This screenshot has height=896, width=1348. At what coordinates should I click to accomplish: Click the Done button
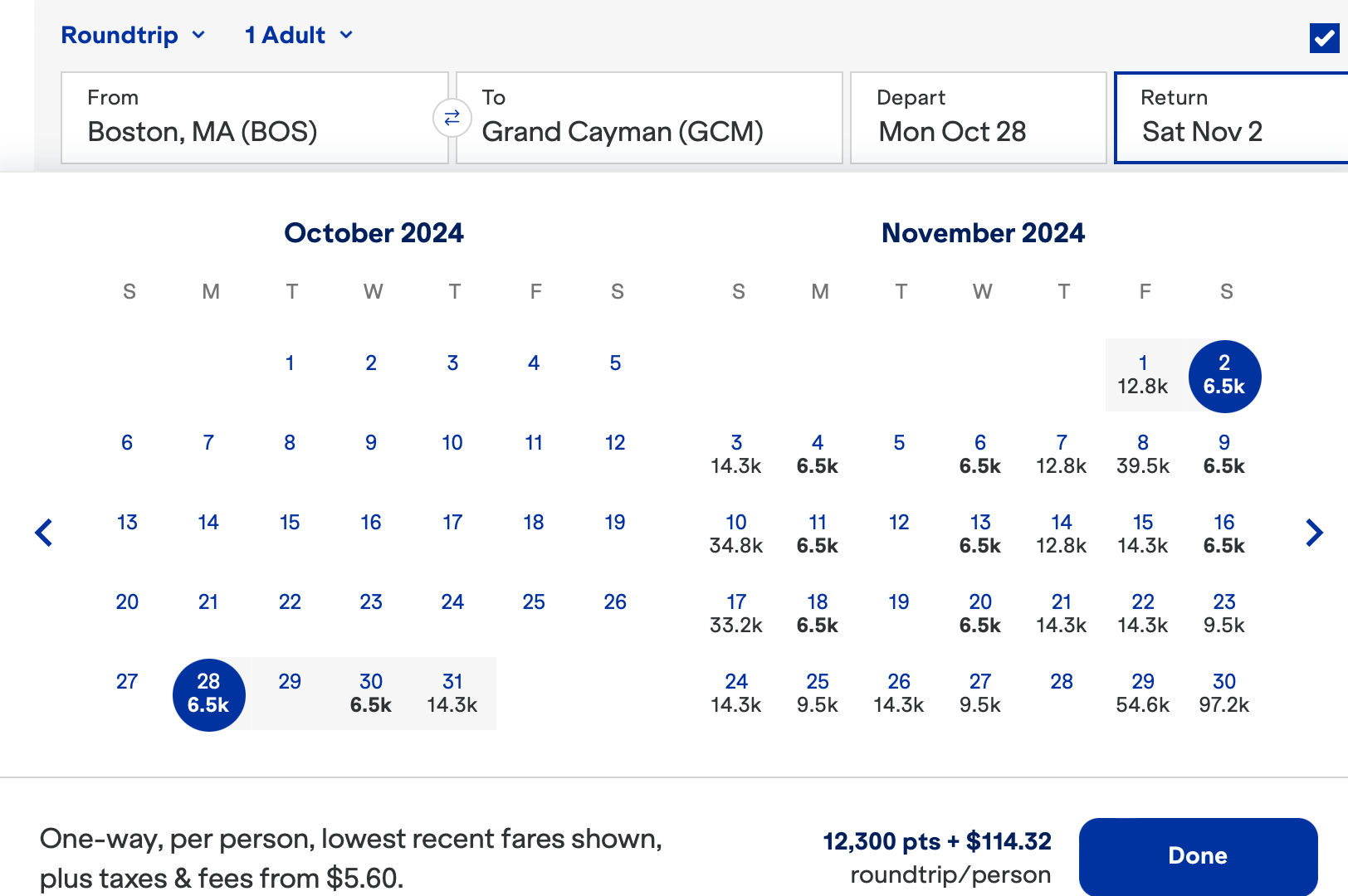click(1198, 855)
